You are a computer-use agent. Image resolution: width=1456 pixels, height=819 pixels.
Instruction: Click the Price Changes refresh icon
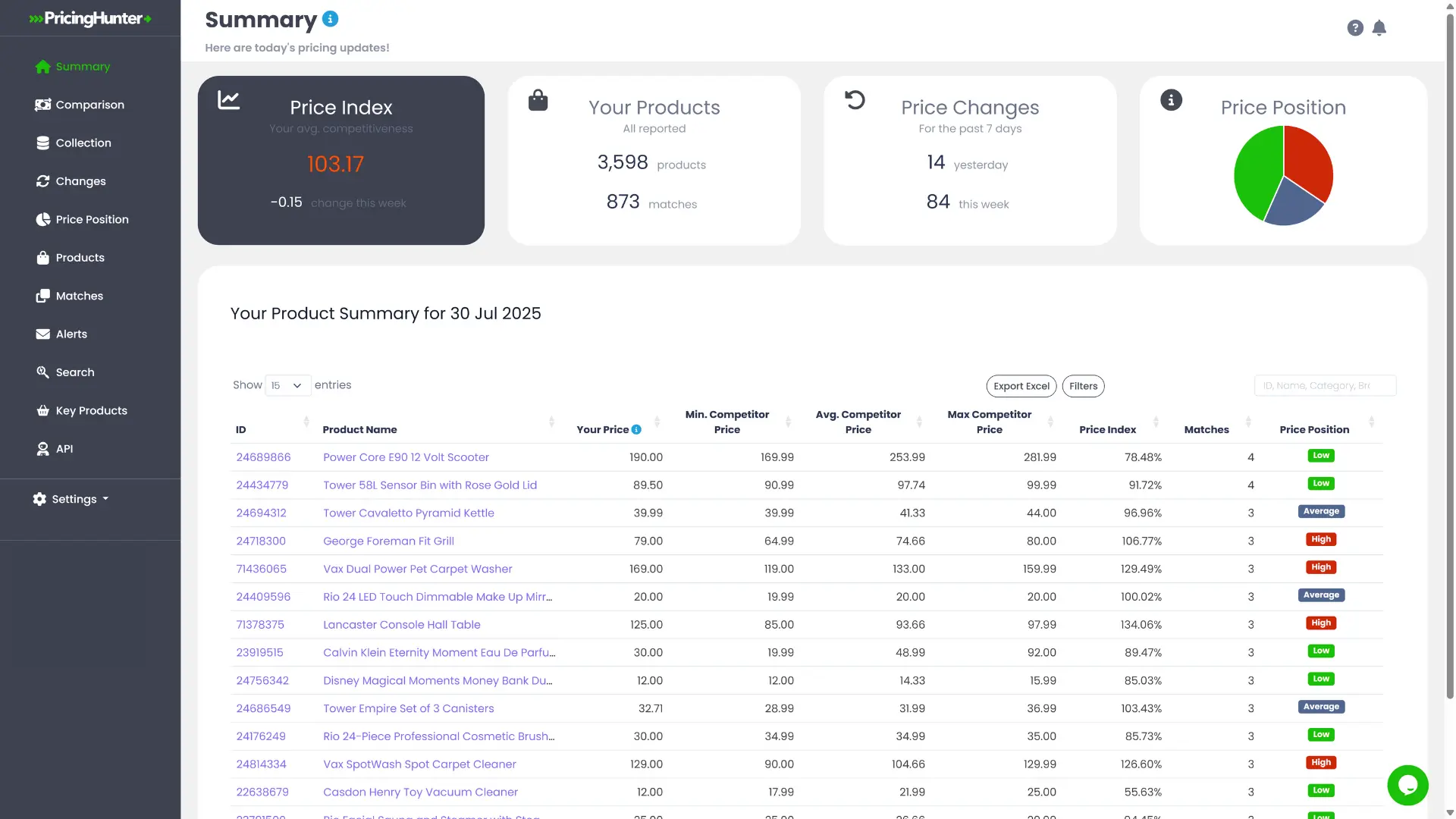point(855,100)
